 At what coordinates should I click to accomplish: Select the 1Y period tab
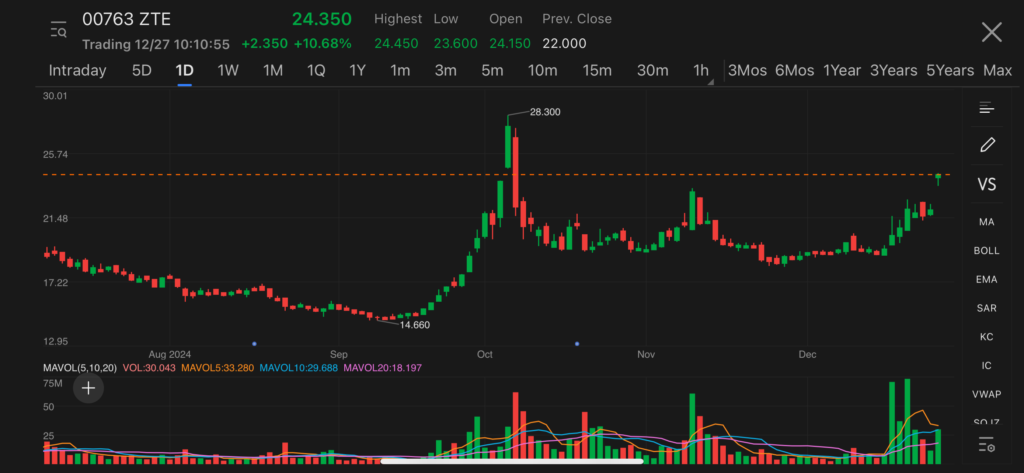pyautogui.click(x=357, y=71)
